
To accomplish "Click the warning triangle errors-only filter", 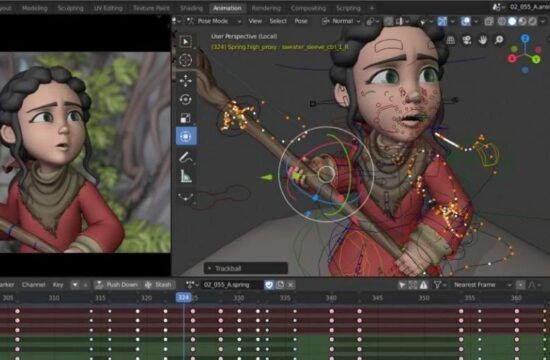I will coord(424,285).
